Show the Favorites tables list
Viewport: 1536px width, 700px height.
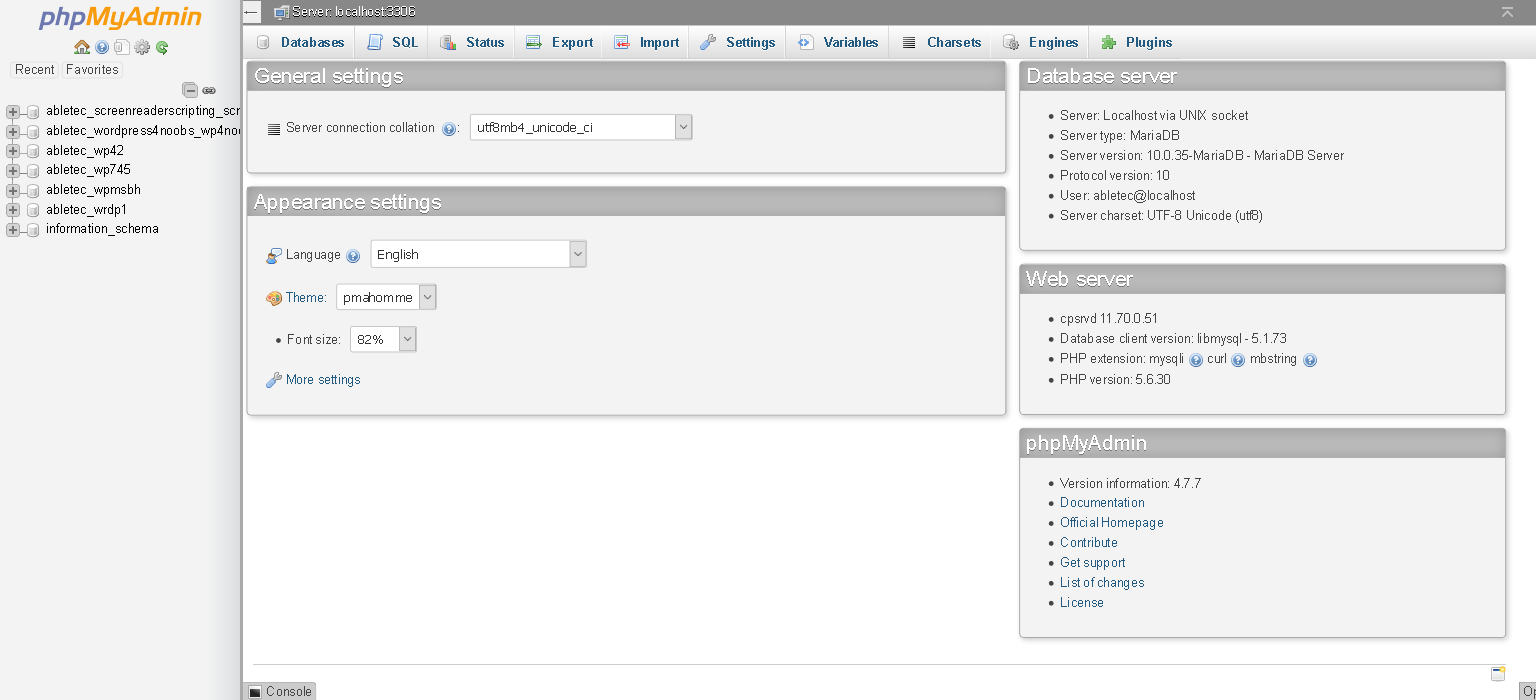click(x=92, y=70)
